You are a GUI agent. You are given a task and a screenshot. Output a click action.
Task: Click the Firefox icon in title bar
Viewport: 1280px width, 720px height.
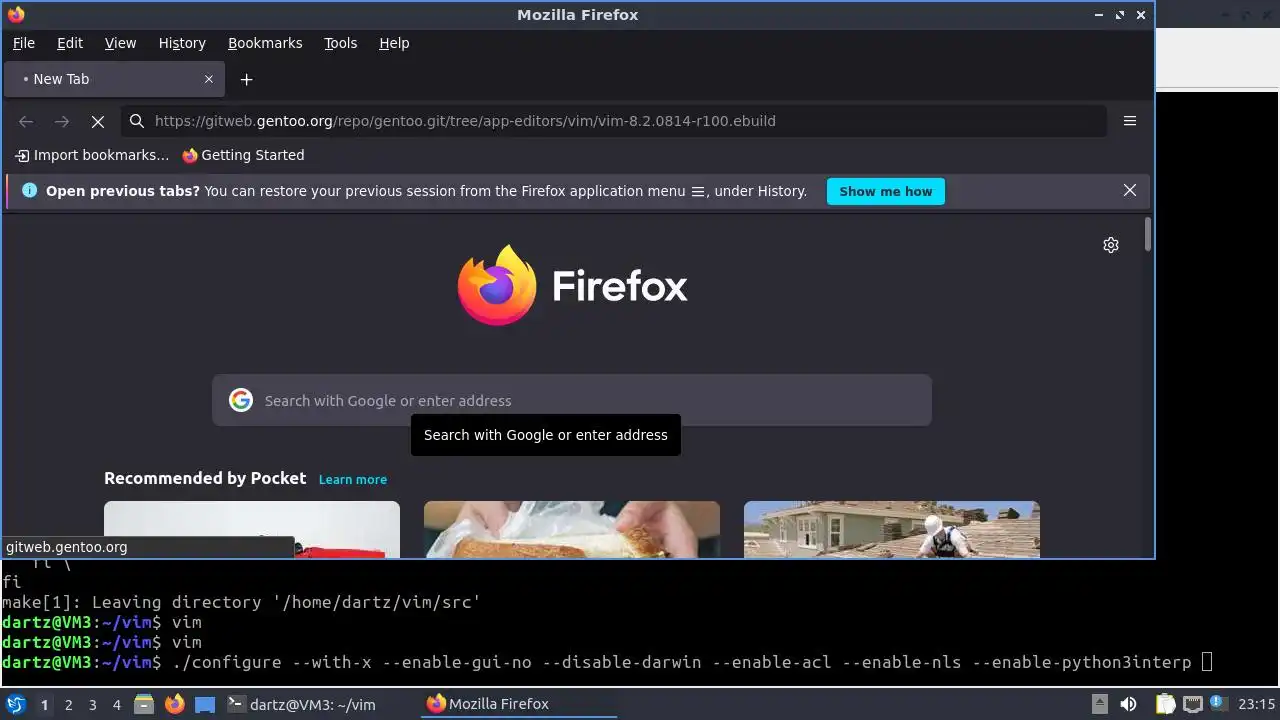tap(16, 14)
